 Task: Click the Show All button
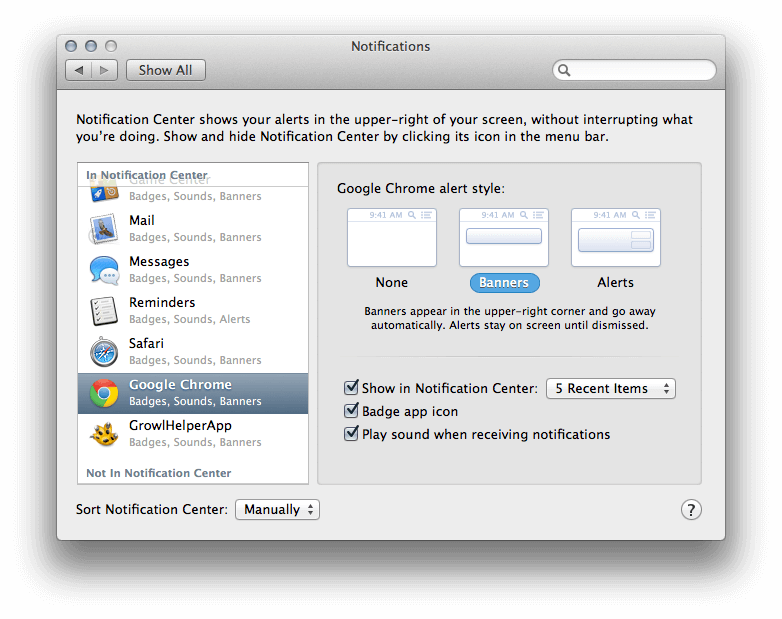pyautogui.click(x=166, y=70)
